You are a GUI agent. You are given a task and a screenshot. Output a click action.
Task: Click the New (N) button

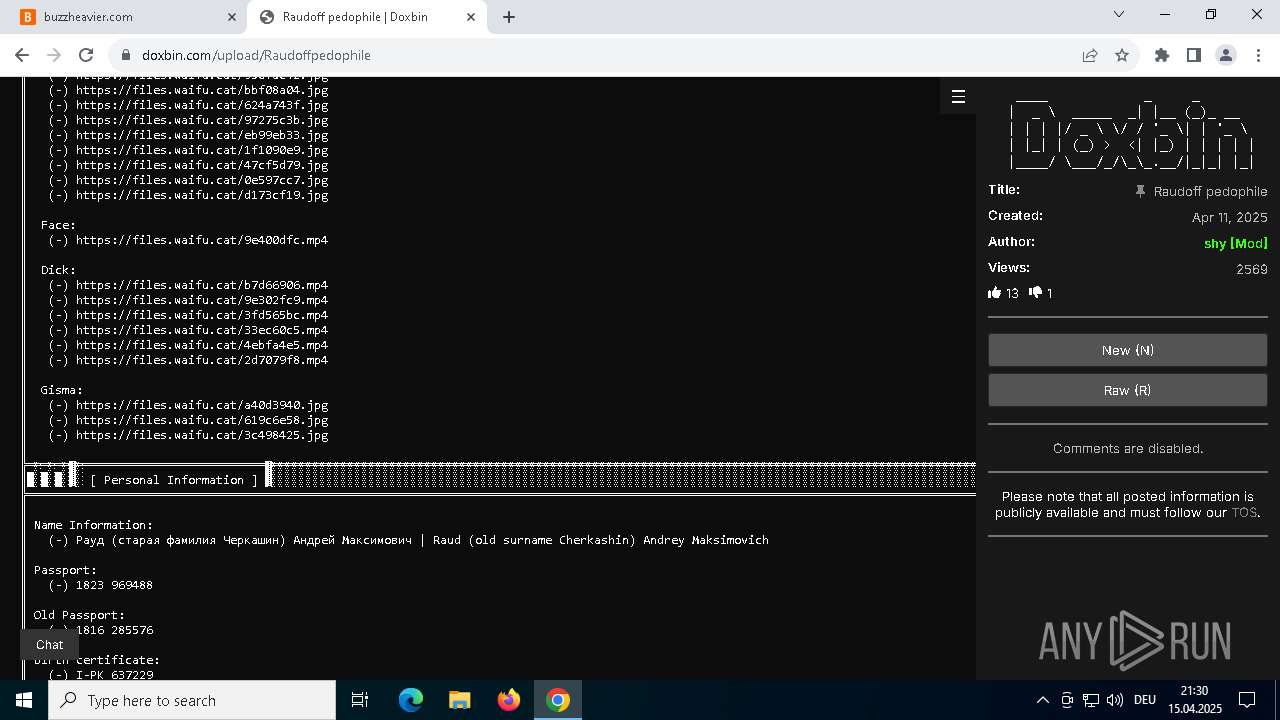(1127, 350)
